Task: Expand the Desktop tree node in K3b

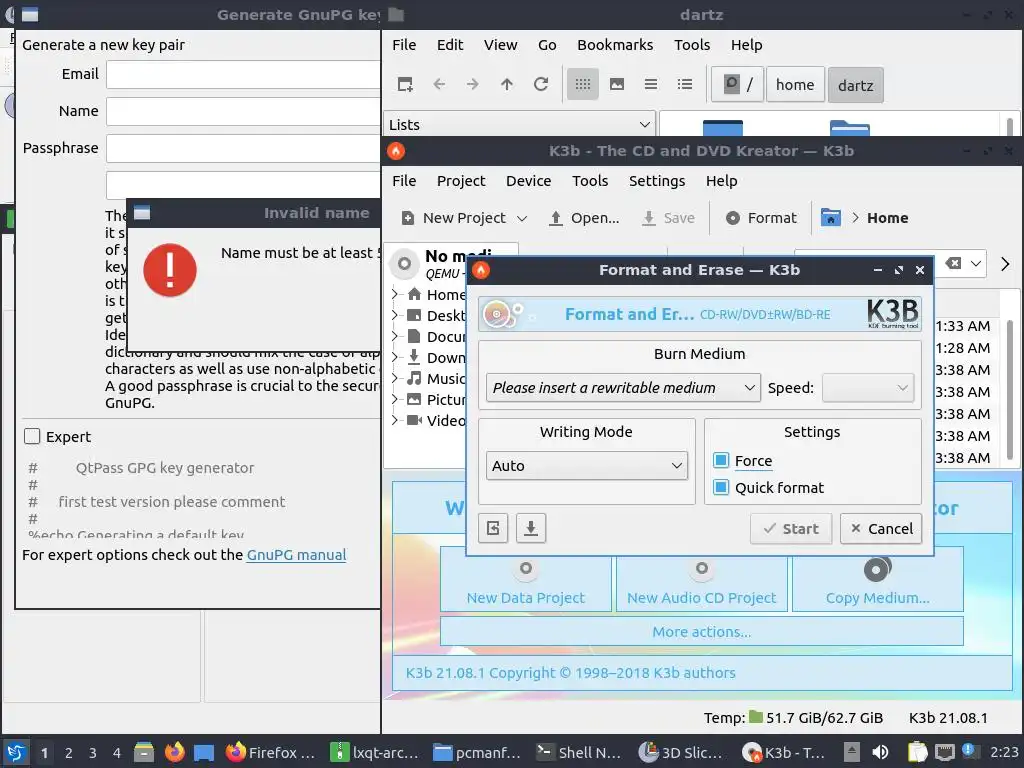Action: (x=394, y=315)
